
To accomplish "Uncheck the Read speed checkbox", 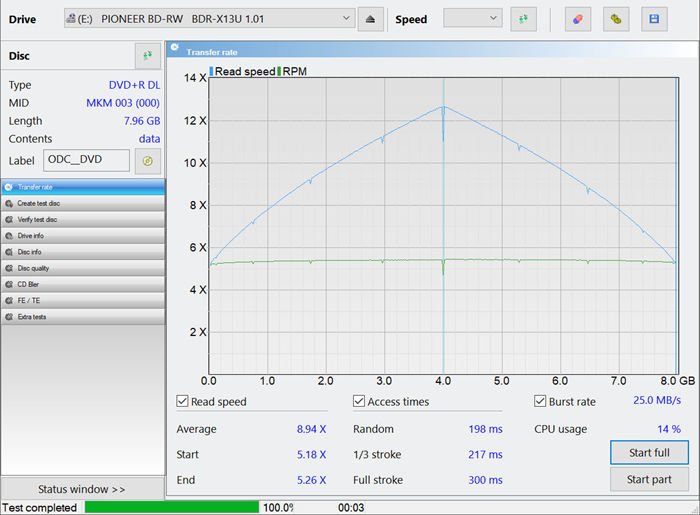I will point(182,401).
